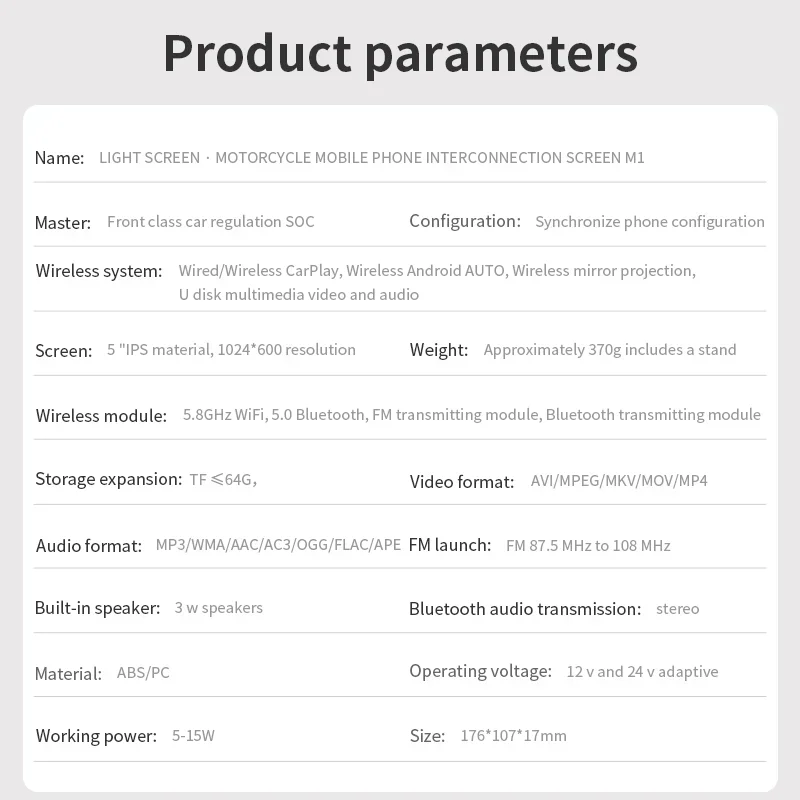Click the Audio format label
Image resolution: width=800 pixels, height=800 pixels.
point(89,546)
